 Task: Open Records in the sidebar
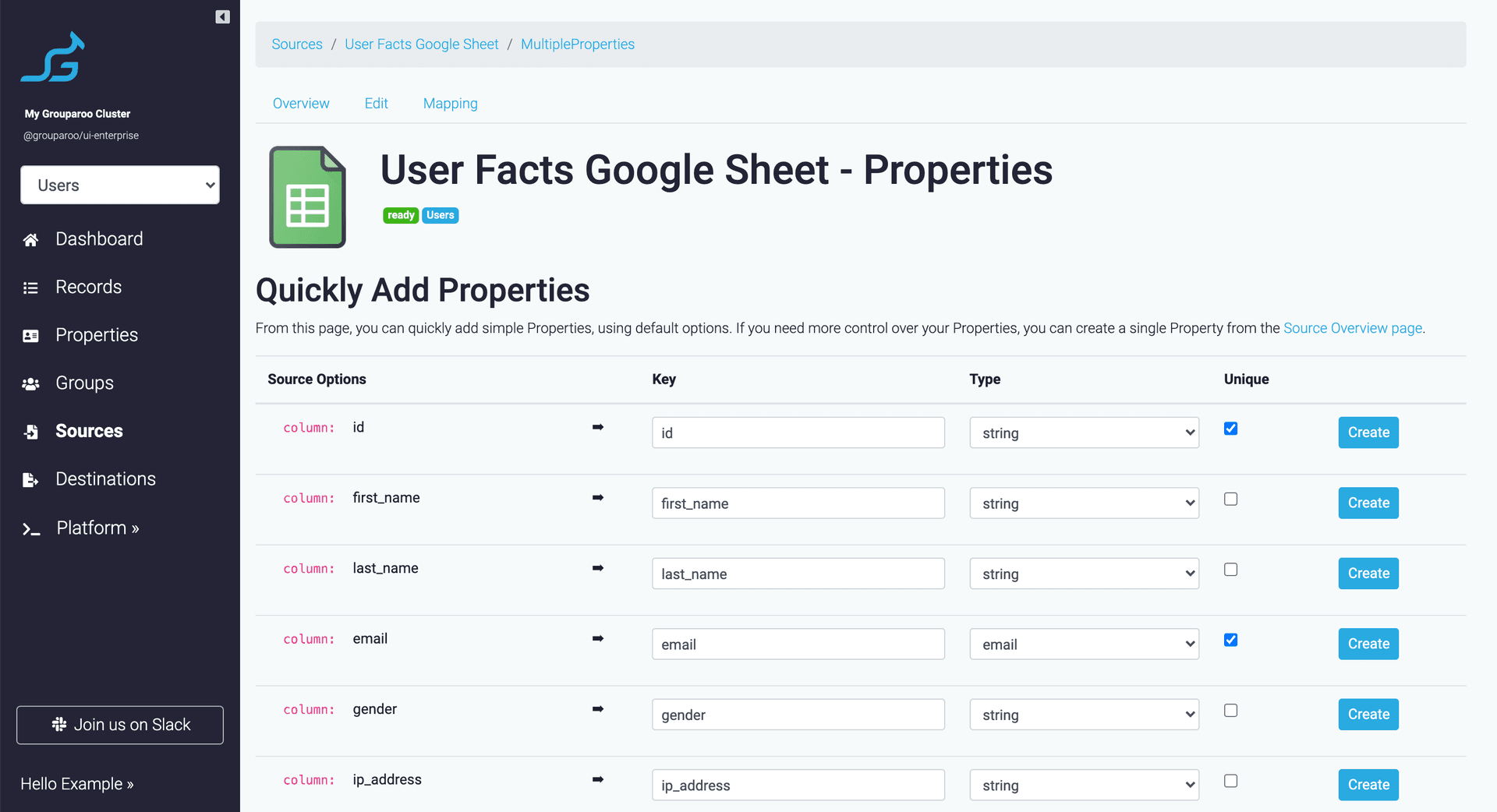coord(89,288)
